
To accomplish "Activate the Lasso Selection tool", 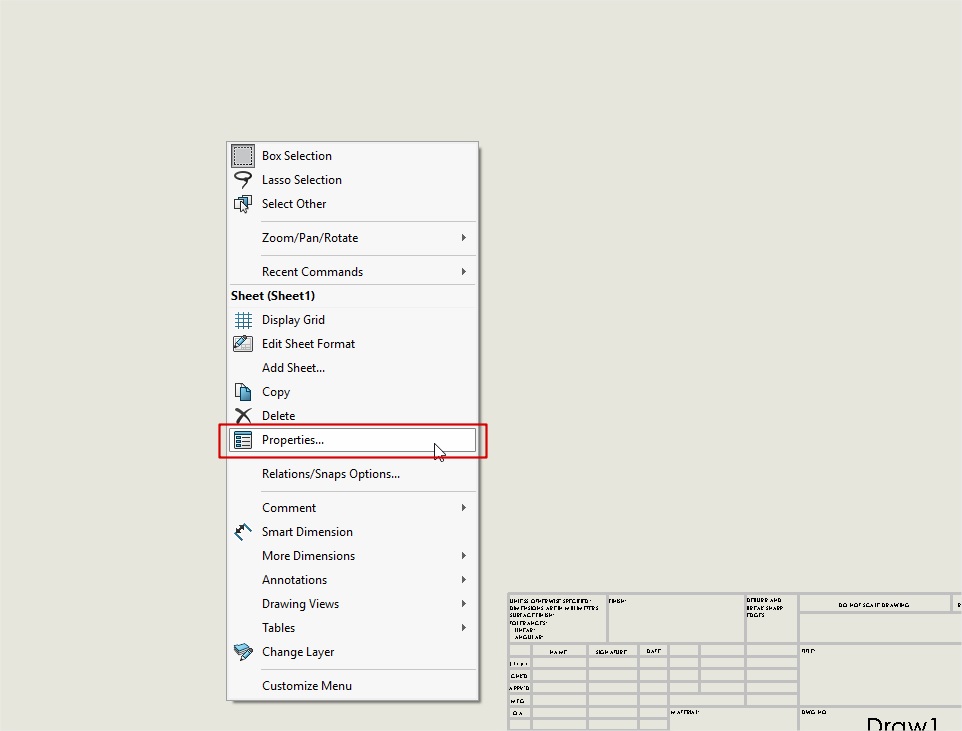I will point(243,180).
